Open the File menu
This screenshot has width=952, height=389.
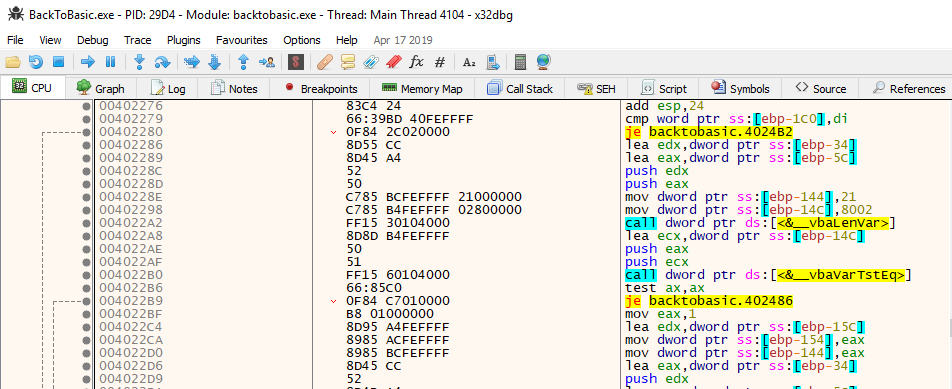pos(15,40)
